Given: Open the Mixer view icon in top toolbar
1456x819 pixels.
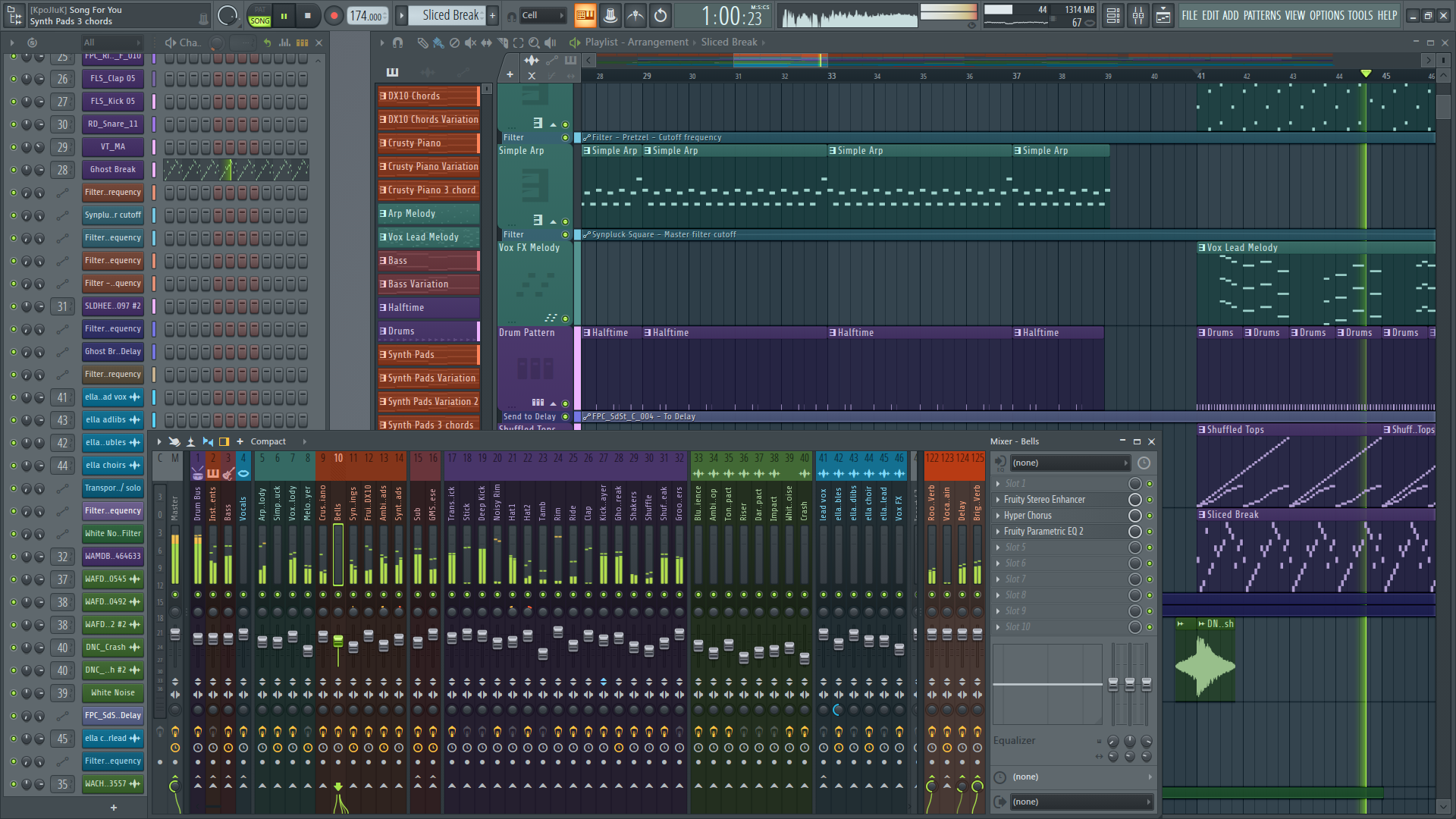Looking at the screenshot, I should [x=1138, y=15].
